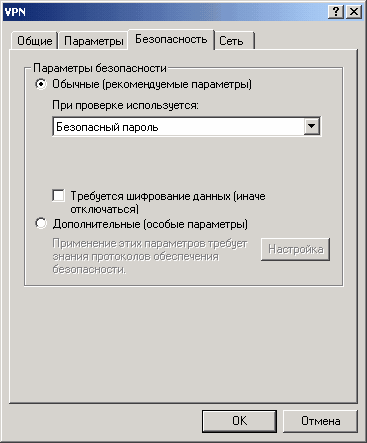This screenshot has height=443, width=367.
Task: Confirm settings with the OK button
Action: pos(239,421)
